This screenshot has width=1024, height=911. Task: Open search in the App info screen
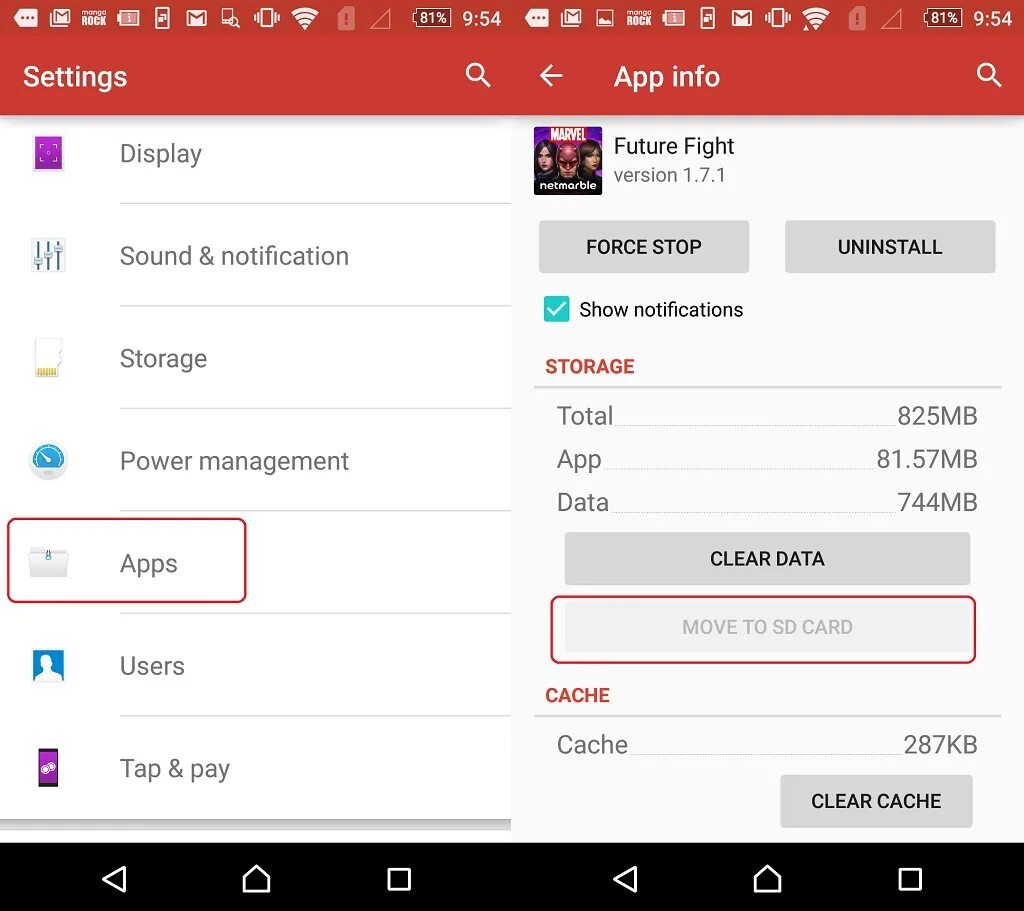tap(989, 76)
